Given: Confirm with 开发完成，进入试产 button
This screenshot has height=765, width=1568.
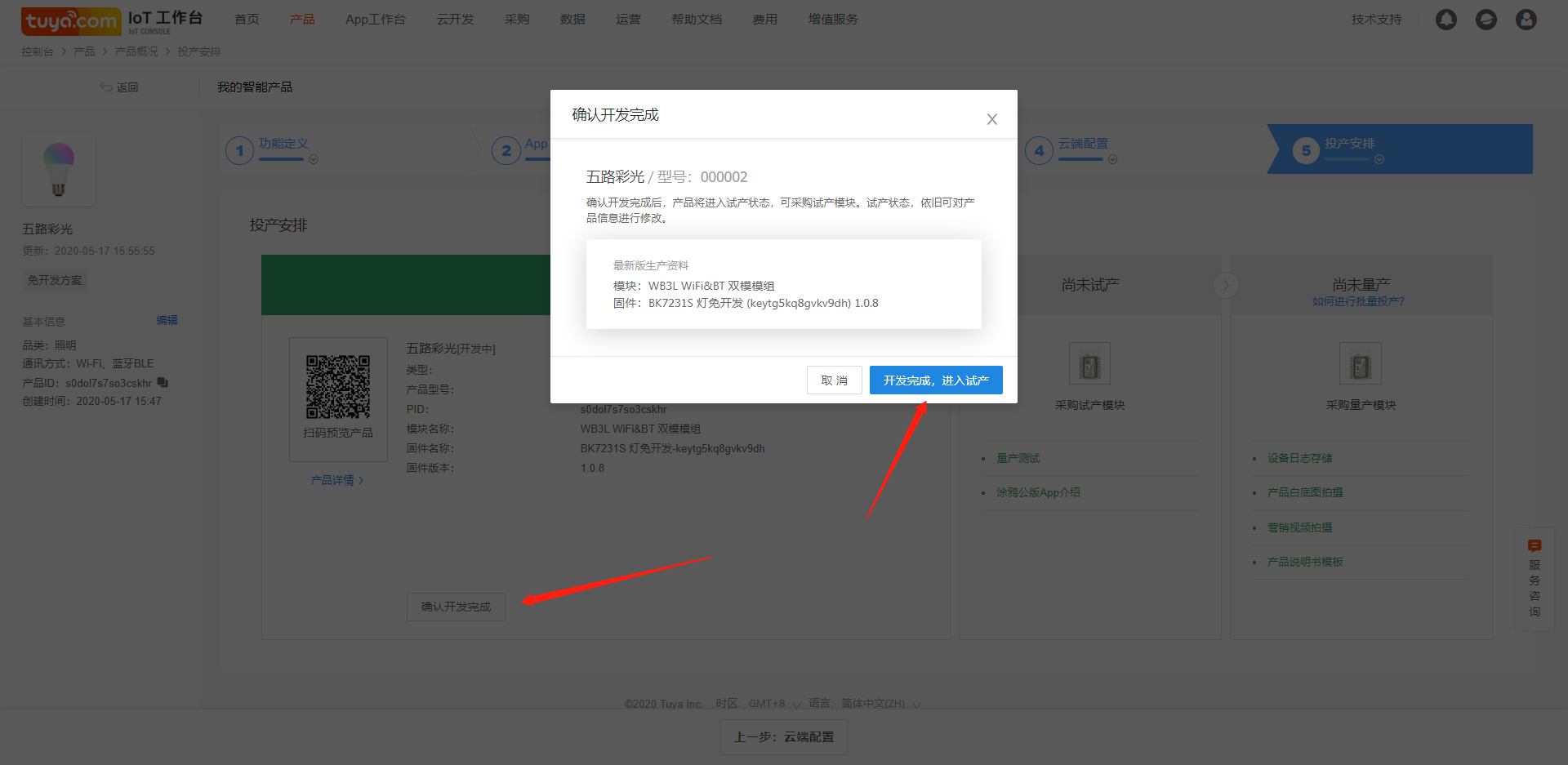Looking at the screenshot, I should click(x=936, y=380).
